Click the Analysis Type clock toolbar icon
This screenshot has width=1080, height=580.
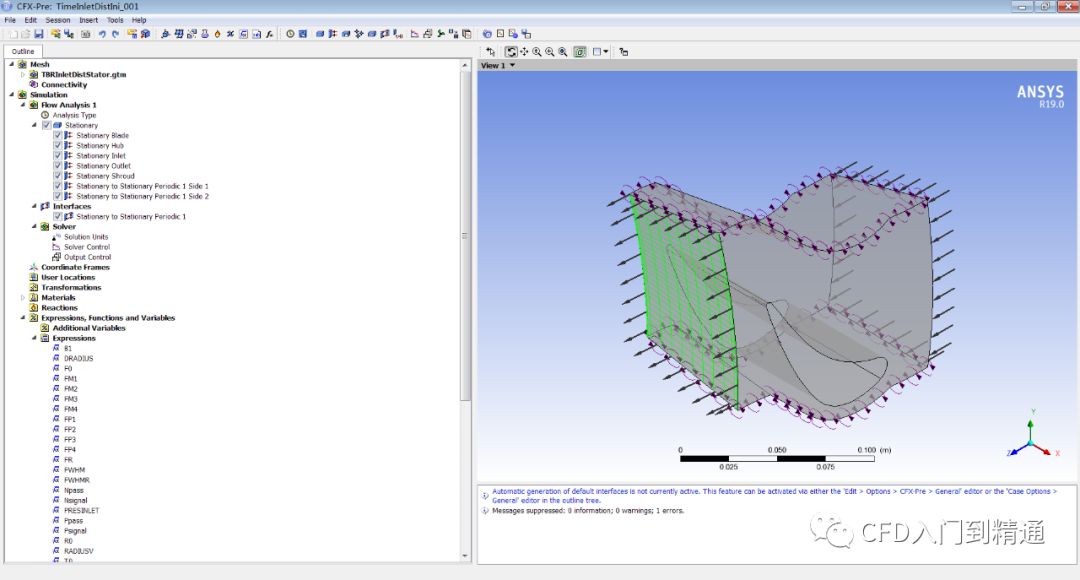[290, 34]
